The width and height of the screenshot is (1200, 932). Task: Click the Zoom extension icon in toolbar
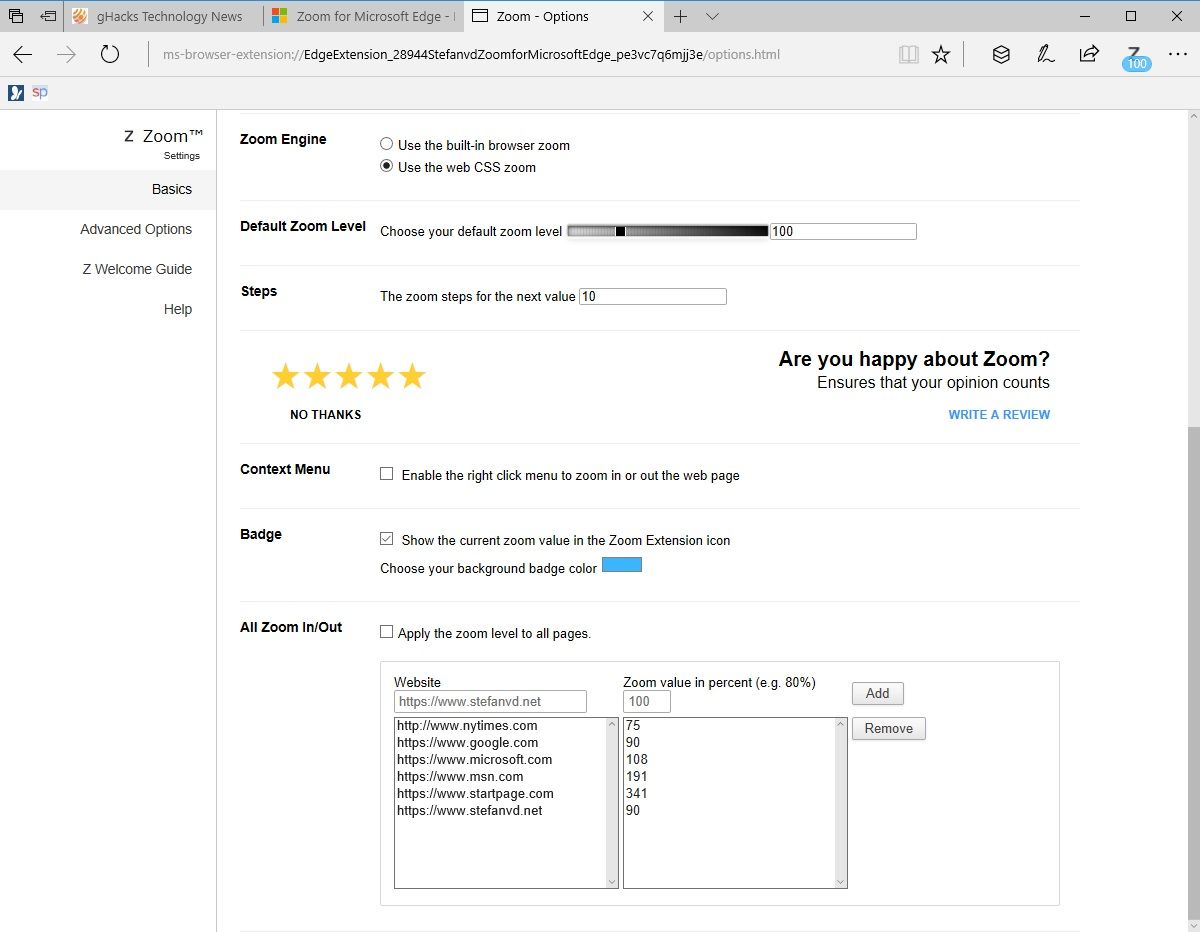click(x=1134, y=56)
